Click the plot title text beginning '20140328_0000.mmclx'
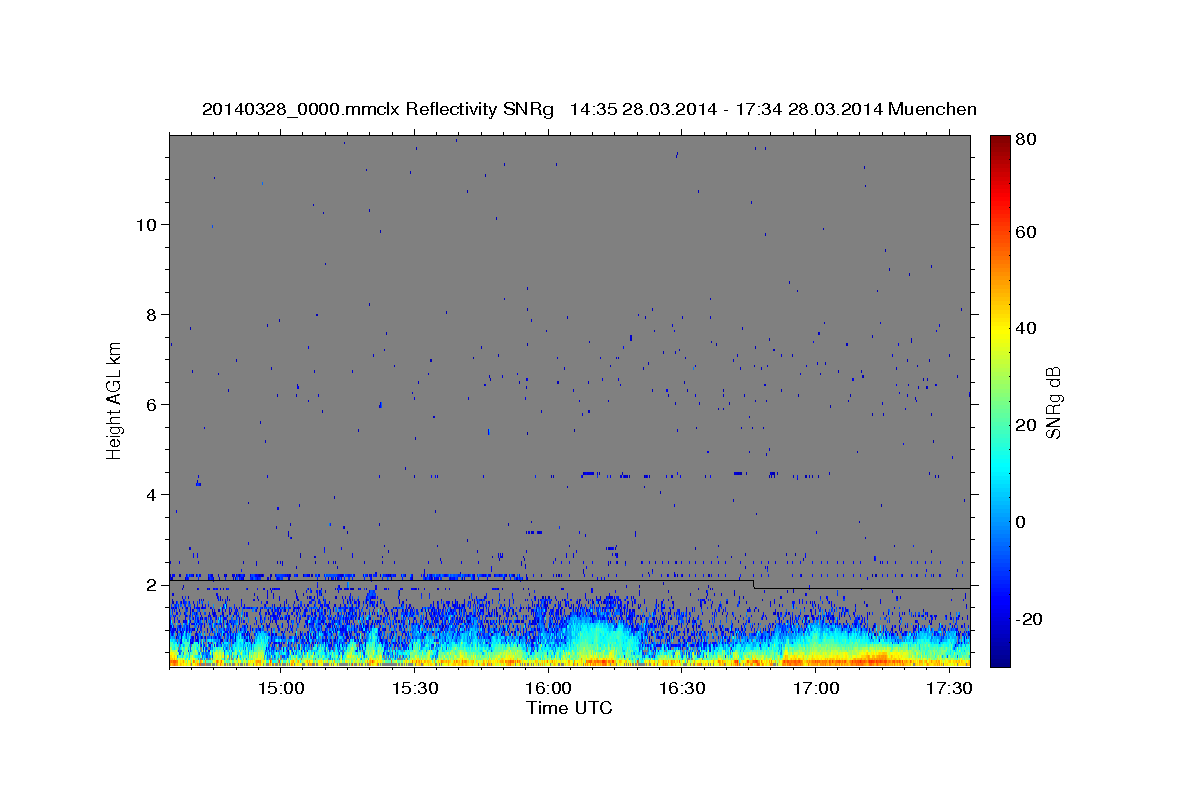The height and width of the screenshot is (800, 1200). (x=589, y=109)
